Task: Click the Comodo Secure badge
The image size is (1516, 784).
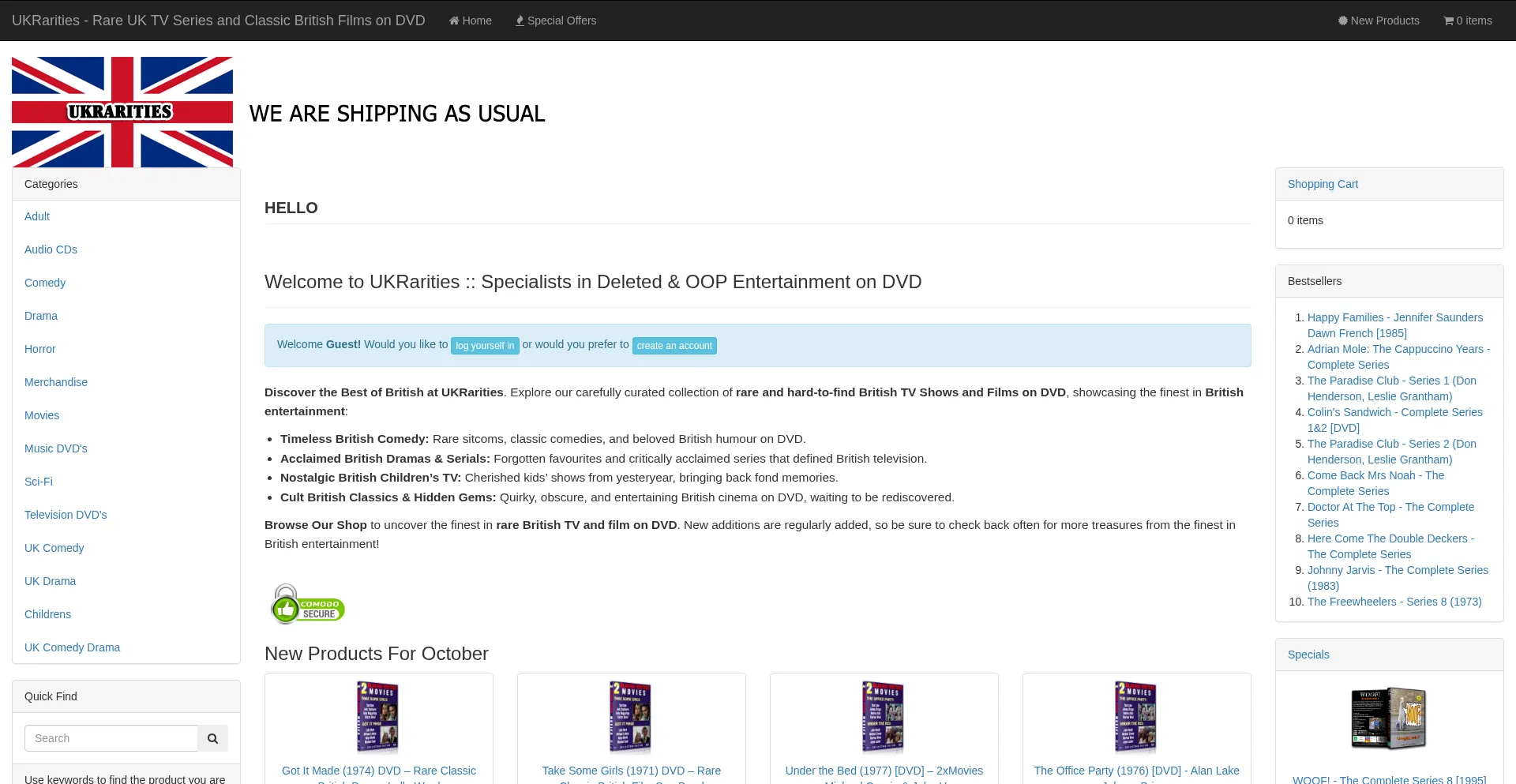Action: coord(308,605)
